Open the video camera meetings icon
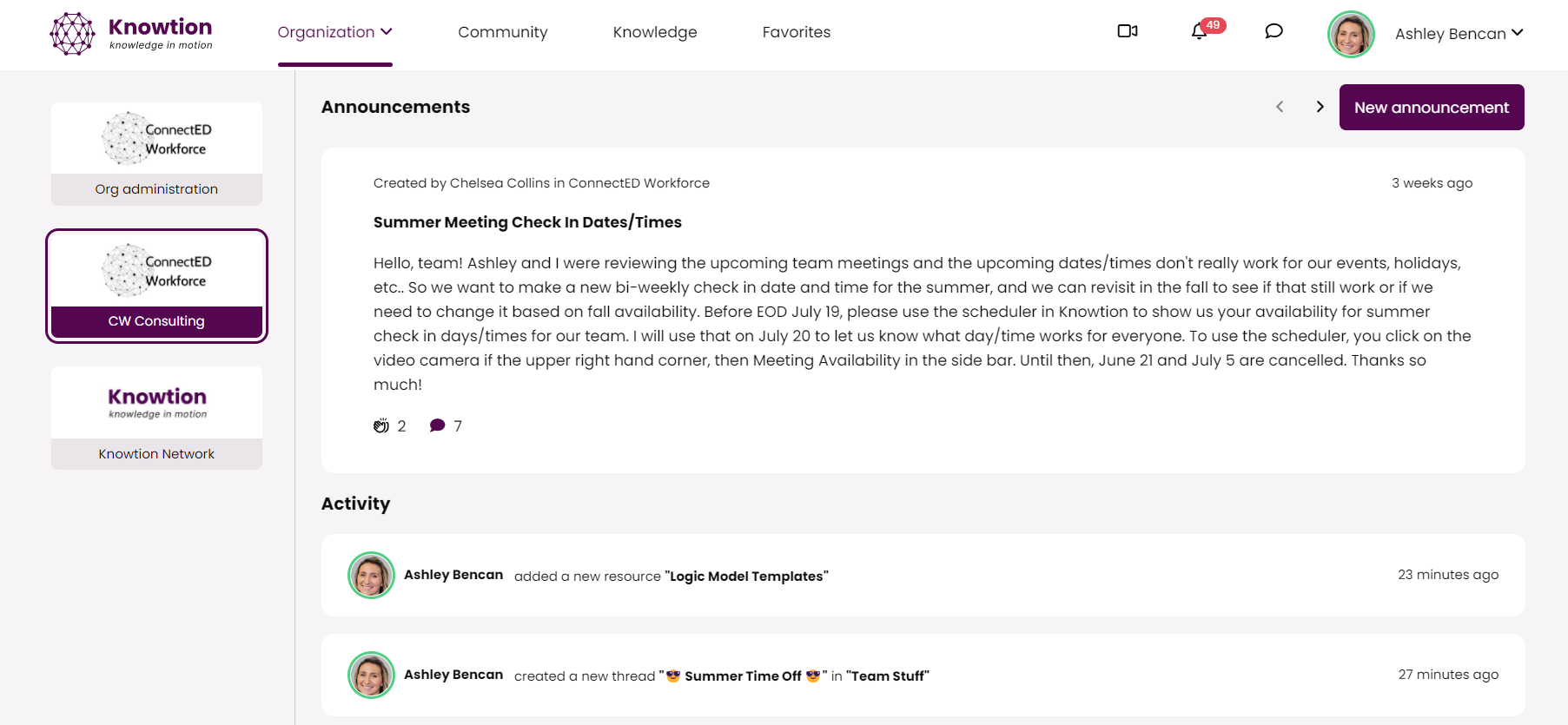 [1127, 31]
